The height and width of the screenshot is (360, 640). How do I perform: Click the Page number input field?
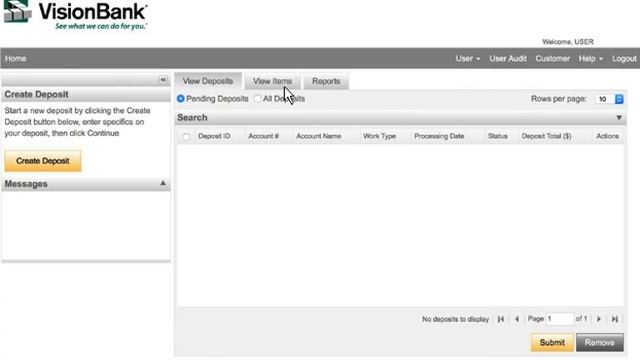click(560, 319)
